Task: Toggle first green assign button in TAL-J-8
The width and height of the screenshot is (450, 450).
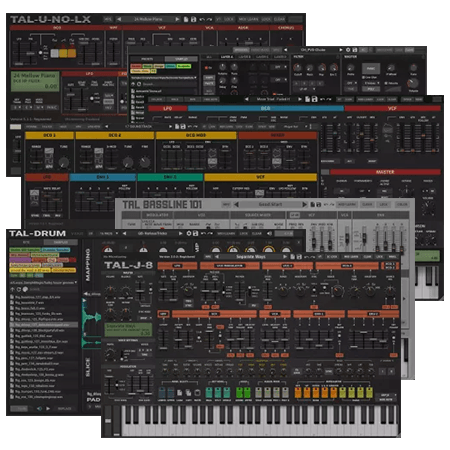Action: pyautogui.click(x=239, y=392)
